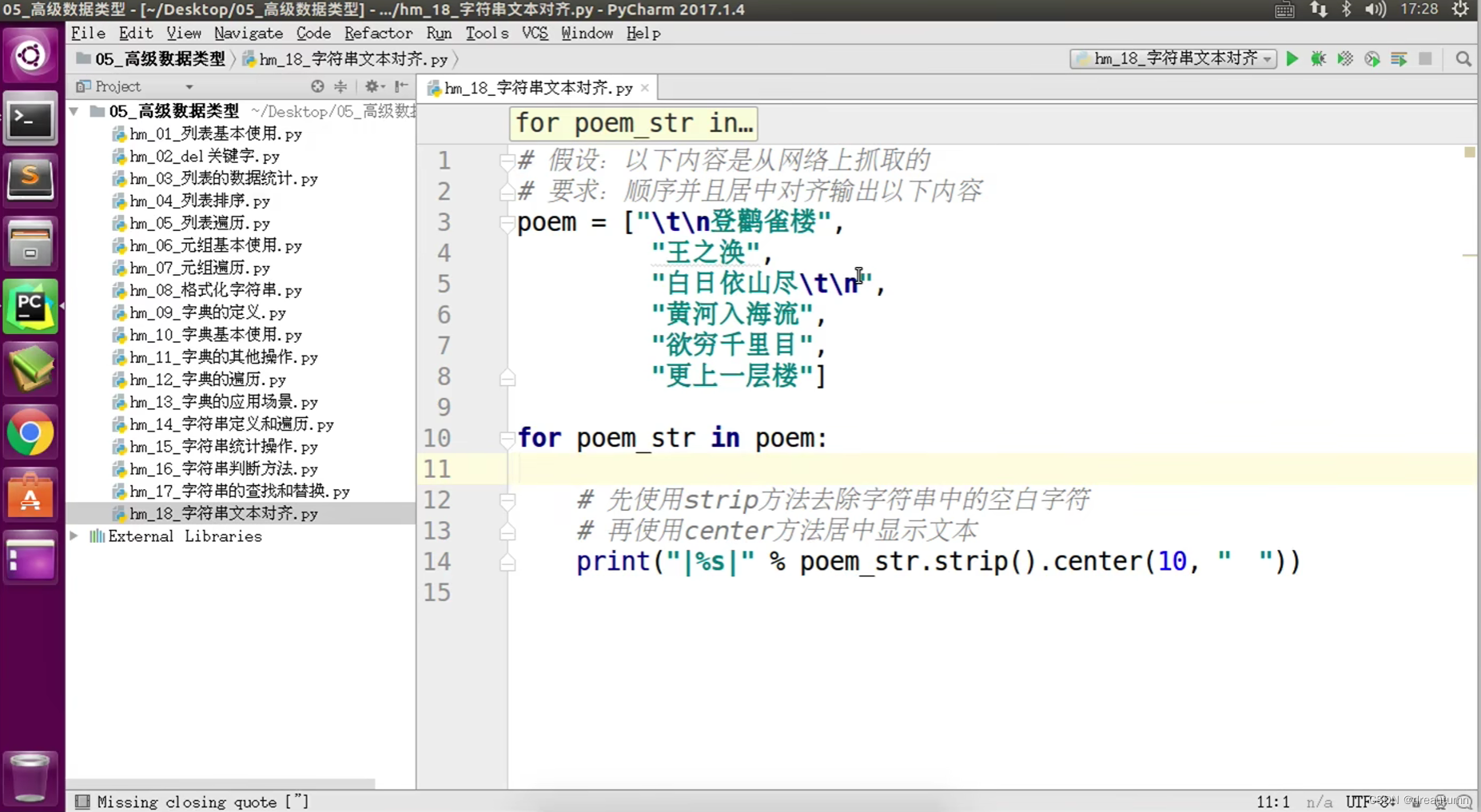Open Sublime Text from the dock

tap(30, 179)
